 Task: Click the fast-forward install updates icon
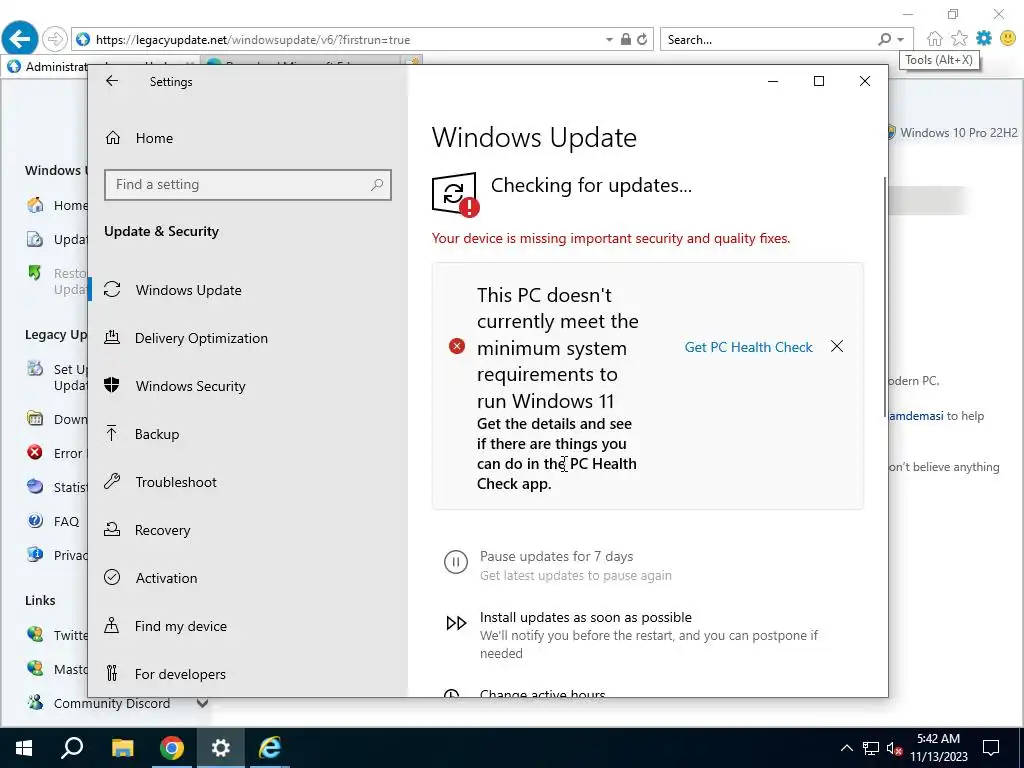point(456,623)
